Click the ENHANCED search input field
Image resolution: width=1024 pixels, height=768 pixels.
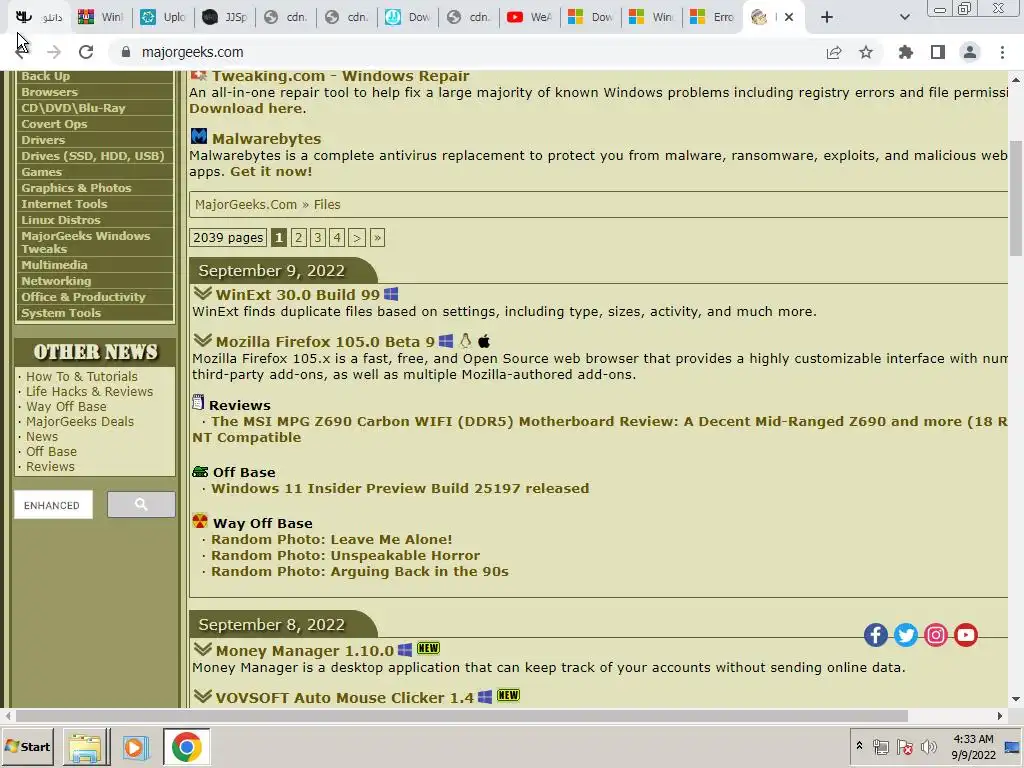point(53,505)
